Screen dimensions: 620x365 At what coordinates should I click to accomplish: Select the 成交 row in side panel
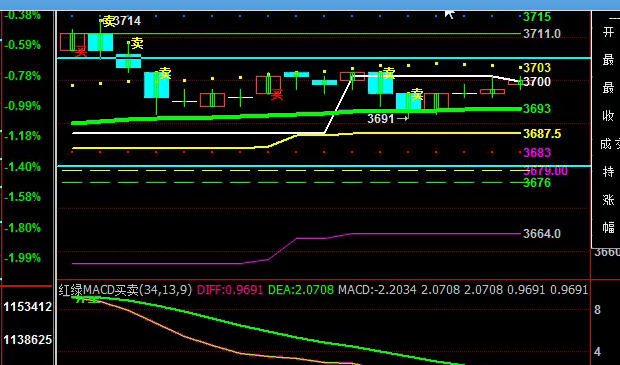(610, 144)
